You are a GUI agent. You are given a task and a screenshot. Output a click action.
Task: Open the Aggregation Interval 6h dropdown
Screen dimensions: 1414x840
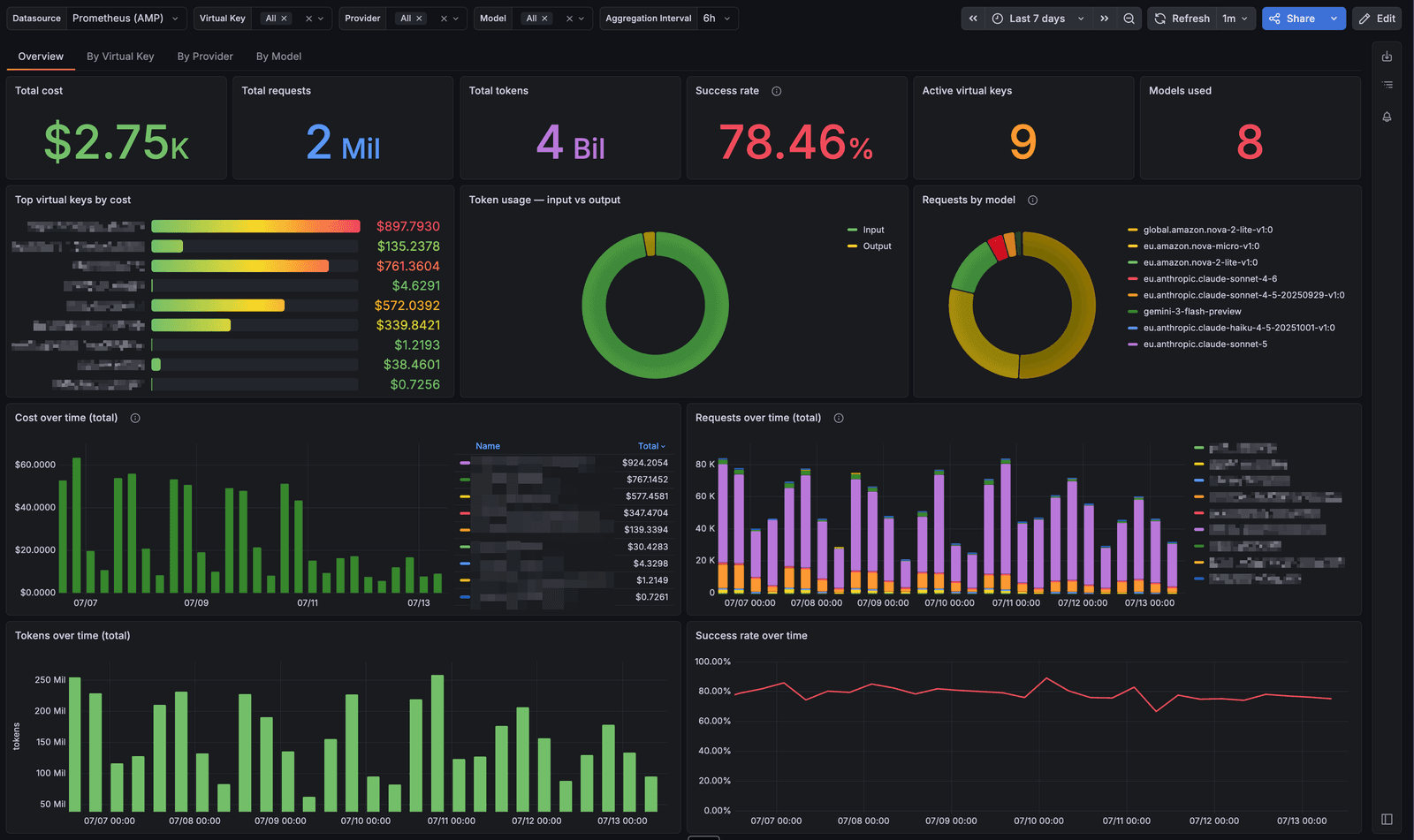pyautogui.click(x=718, y=19)
